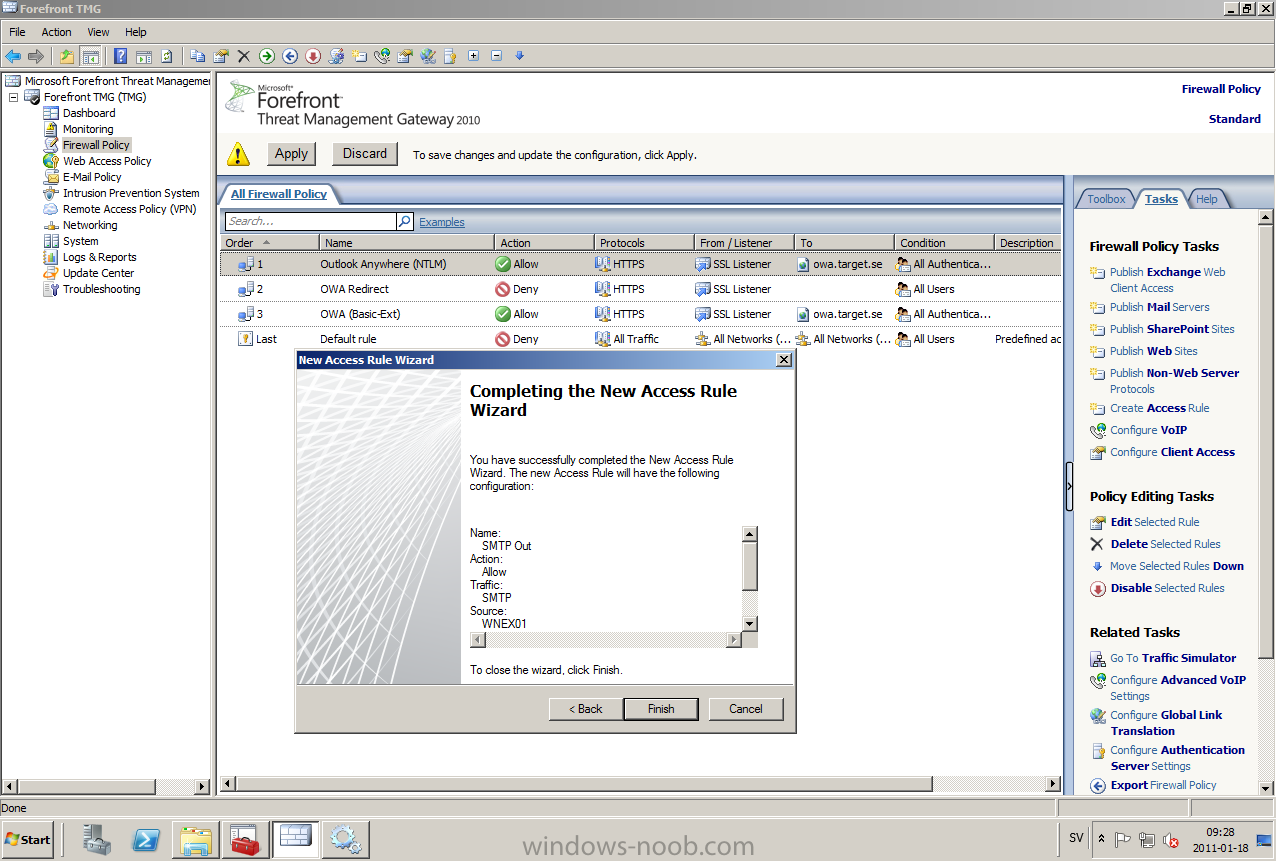This screenshot has height=861, width=1276.
Task: Click Publish Mail Servers task
Action: 1159,307
